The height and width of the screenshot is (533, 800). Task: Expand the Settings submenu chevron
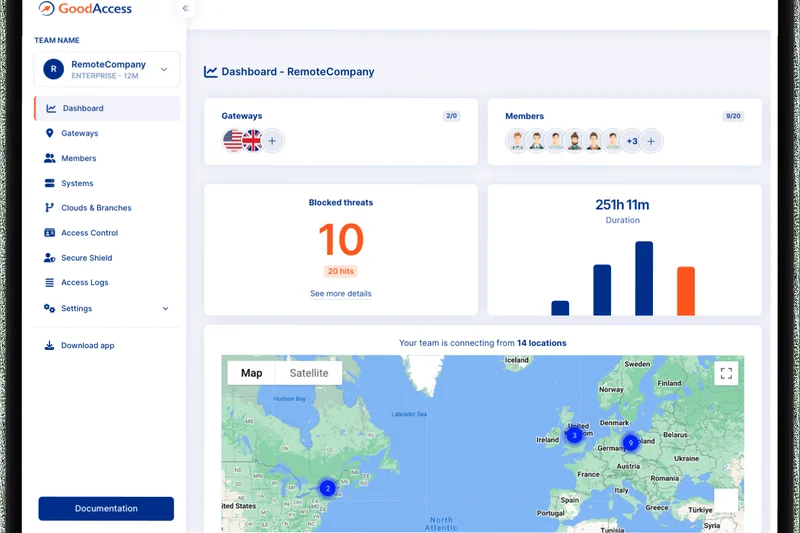click(x=166, y=309)
